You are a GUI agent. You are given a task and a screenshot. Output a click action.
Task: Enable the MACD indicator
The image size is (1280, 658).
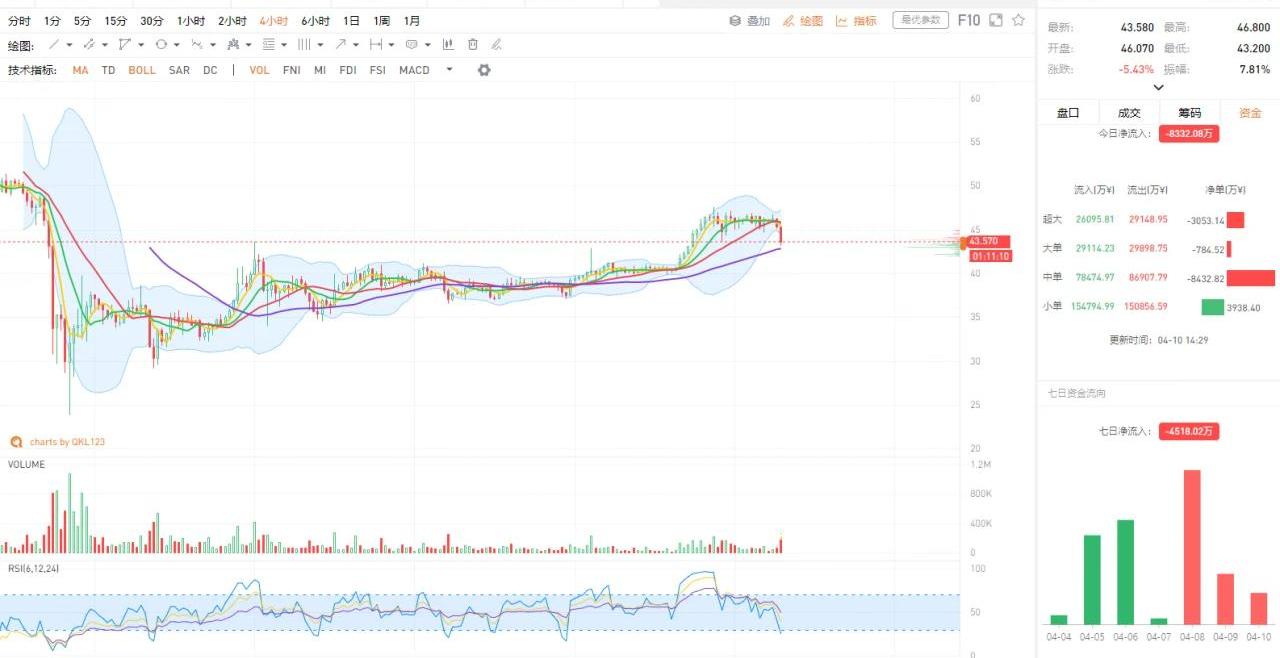click(x=414, y=70)
